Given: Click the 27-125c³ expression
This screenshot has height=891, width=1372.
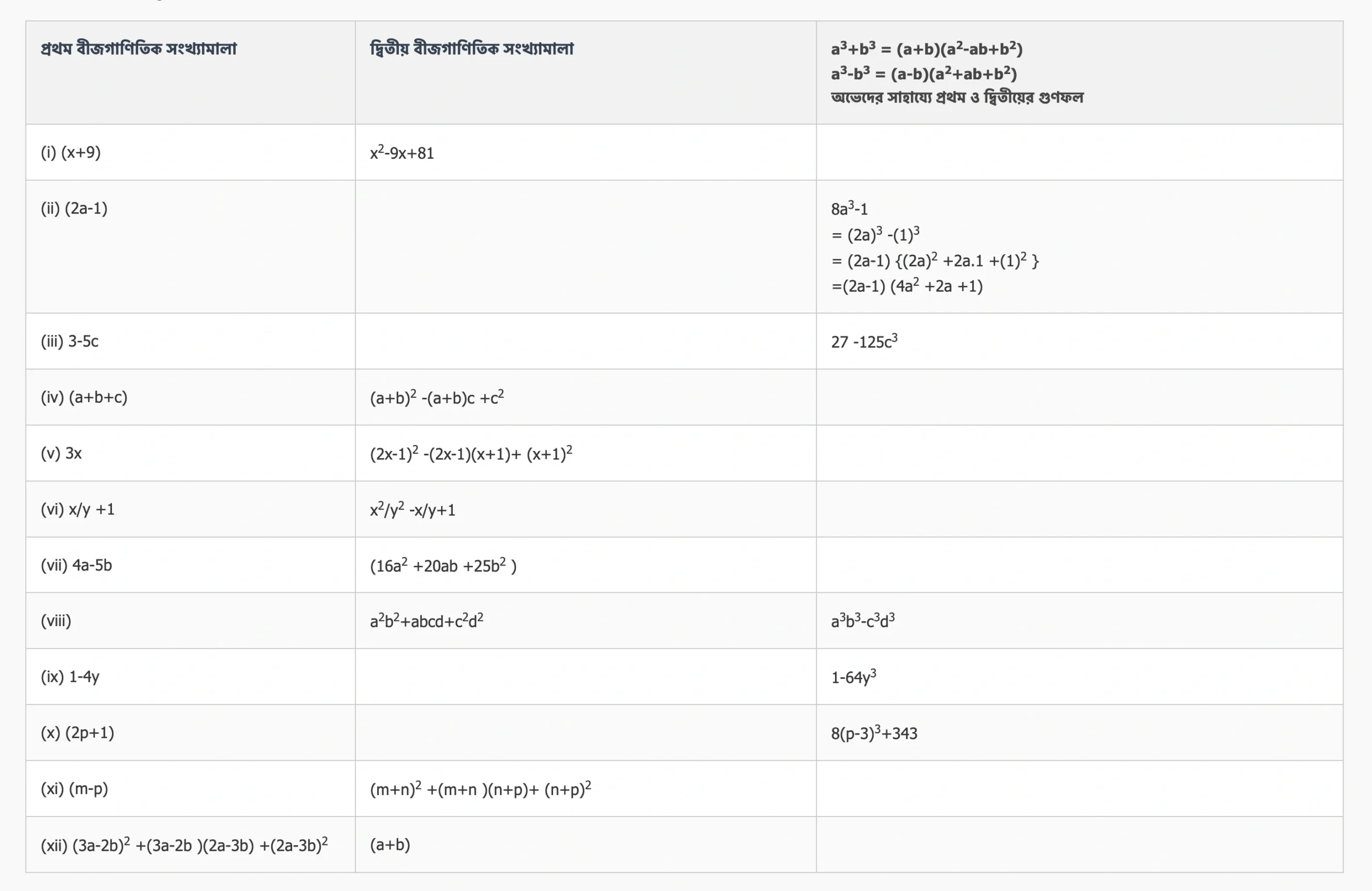Looking at the screenshot, I should [864, 342].
